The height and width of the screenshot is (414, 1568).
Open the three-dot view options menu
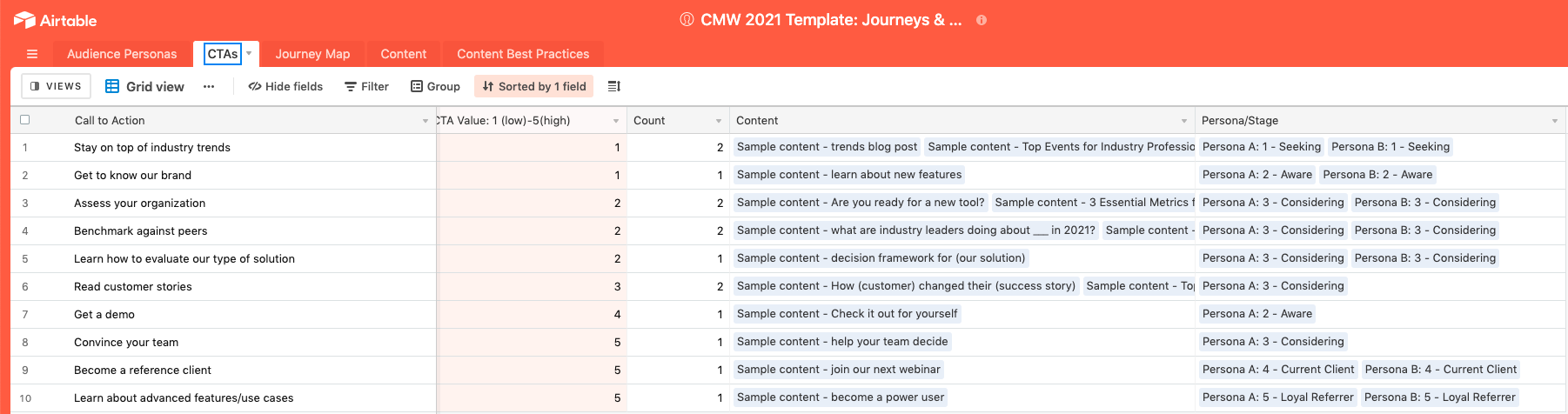click(x=209, y=86)
